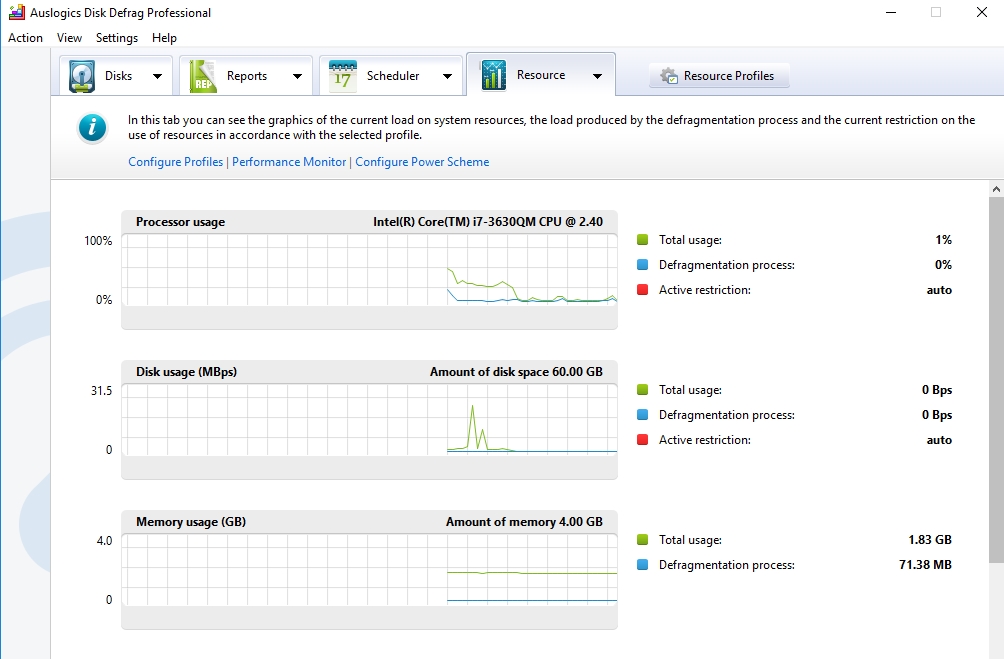1004x659 pixels.
Task: Open the Help menu
Action: point(164,38)
